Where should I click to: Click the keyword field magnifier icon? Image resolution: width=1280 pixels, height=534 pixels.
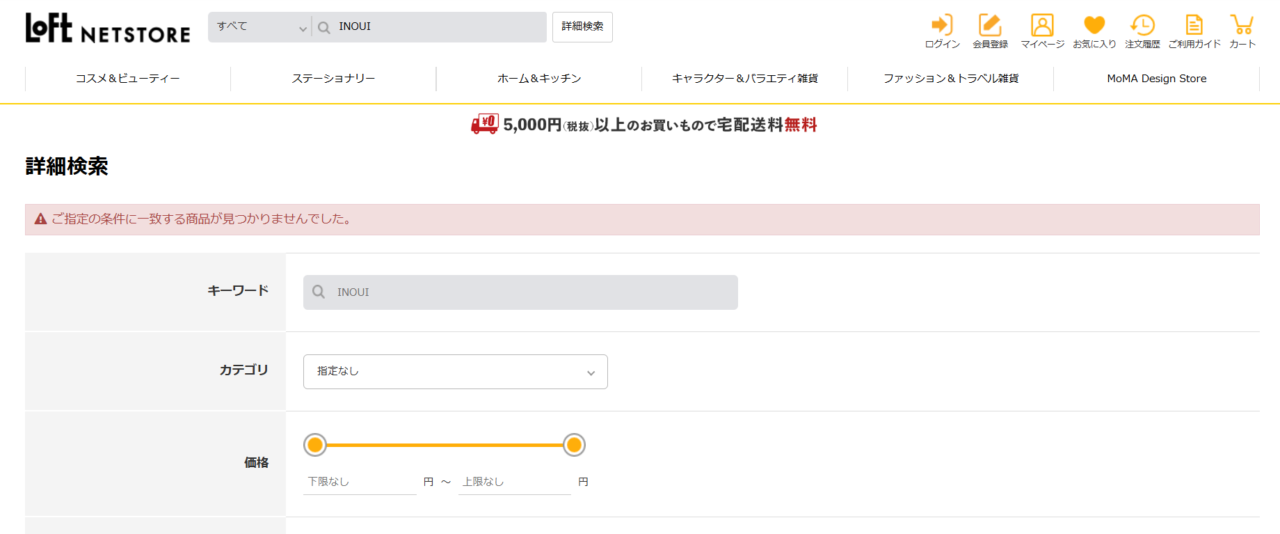[x=319, y=292]
